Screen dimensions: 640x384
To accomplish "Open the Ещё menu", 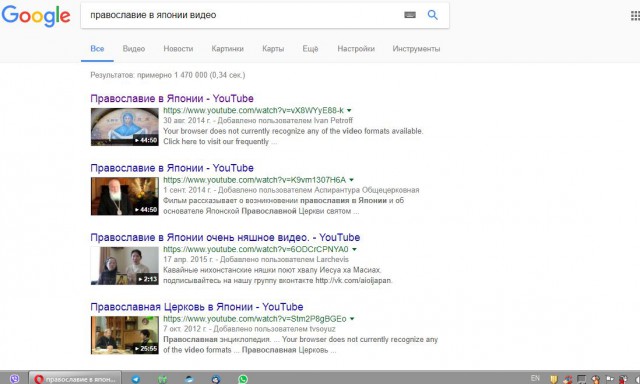I will point(310,49).
